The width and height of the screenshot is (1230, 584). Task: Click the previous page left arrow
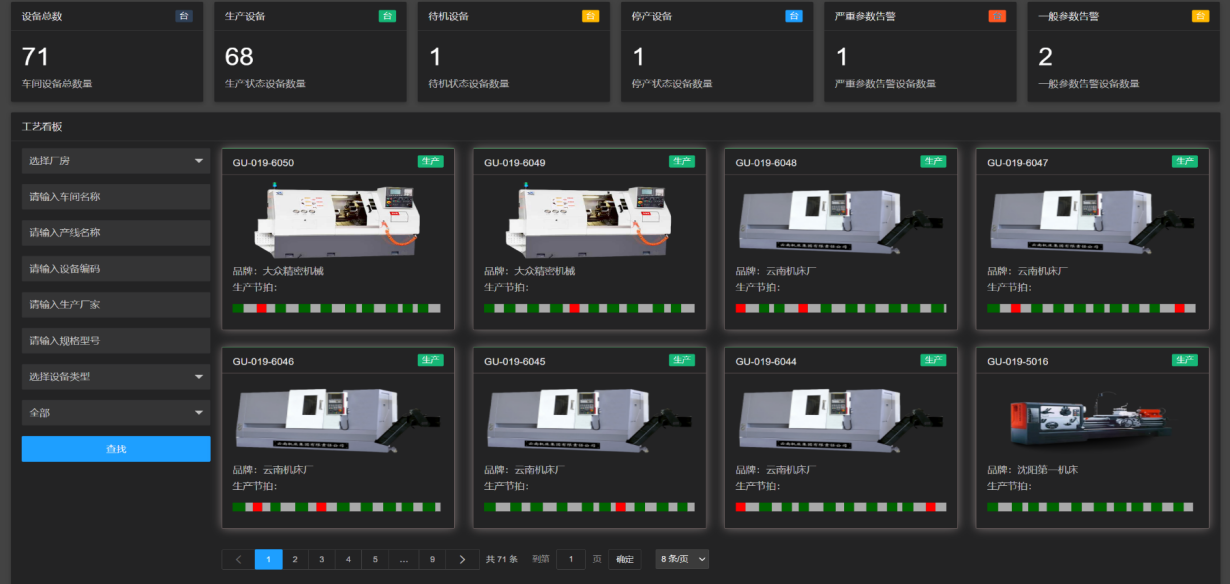[x=238, y=559]
